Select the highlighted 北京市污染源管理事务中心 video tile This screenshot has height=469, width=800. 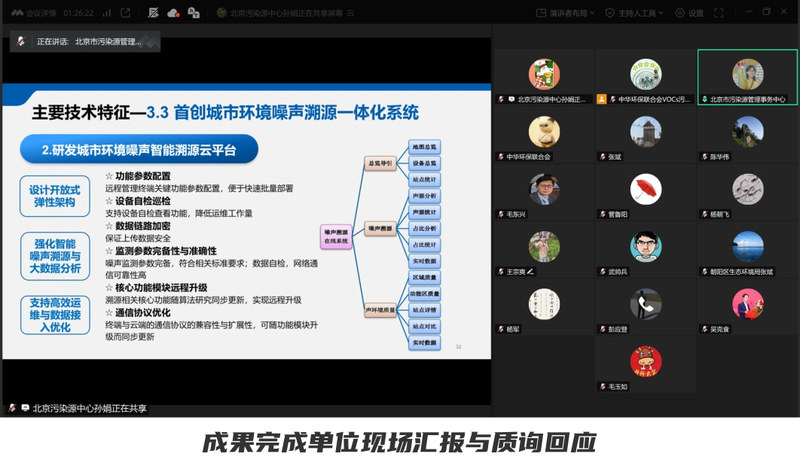coord(747,77)
